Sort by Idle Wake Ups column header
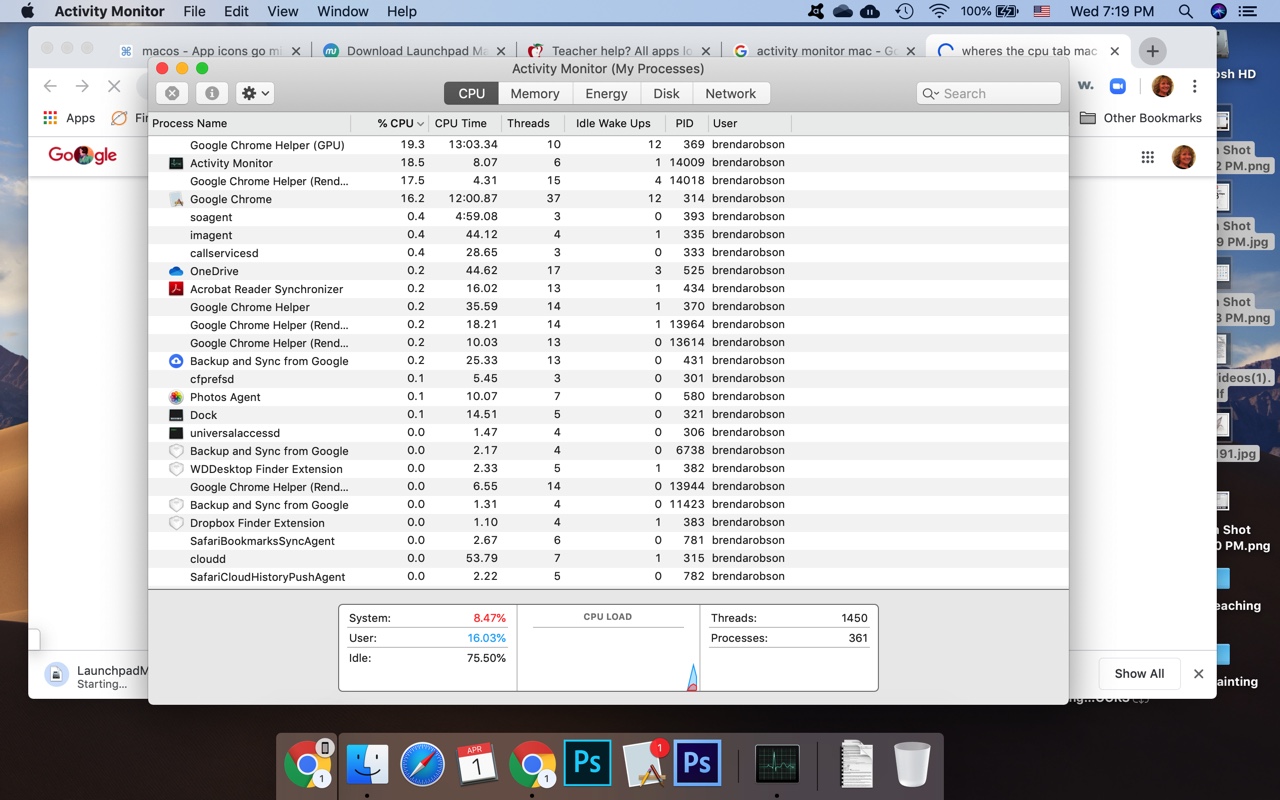Viewport: 1280px width, 800px height. (x=616, y=123)
